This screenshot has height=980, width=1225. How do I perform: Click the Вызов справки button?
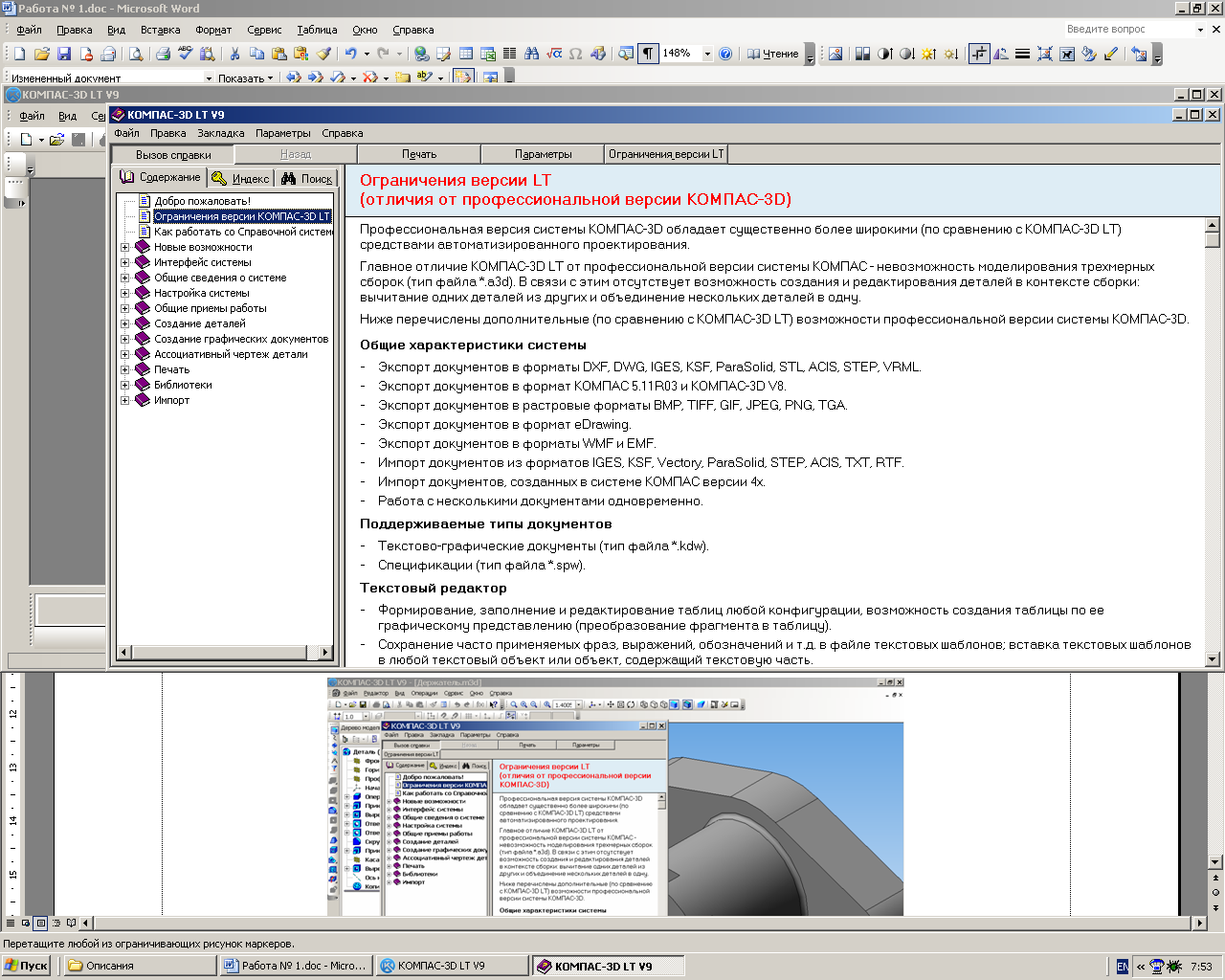[x=173, y=154]
